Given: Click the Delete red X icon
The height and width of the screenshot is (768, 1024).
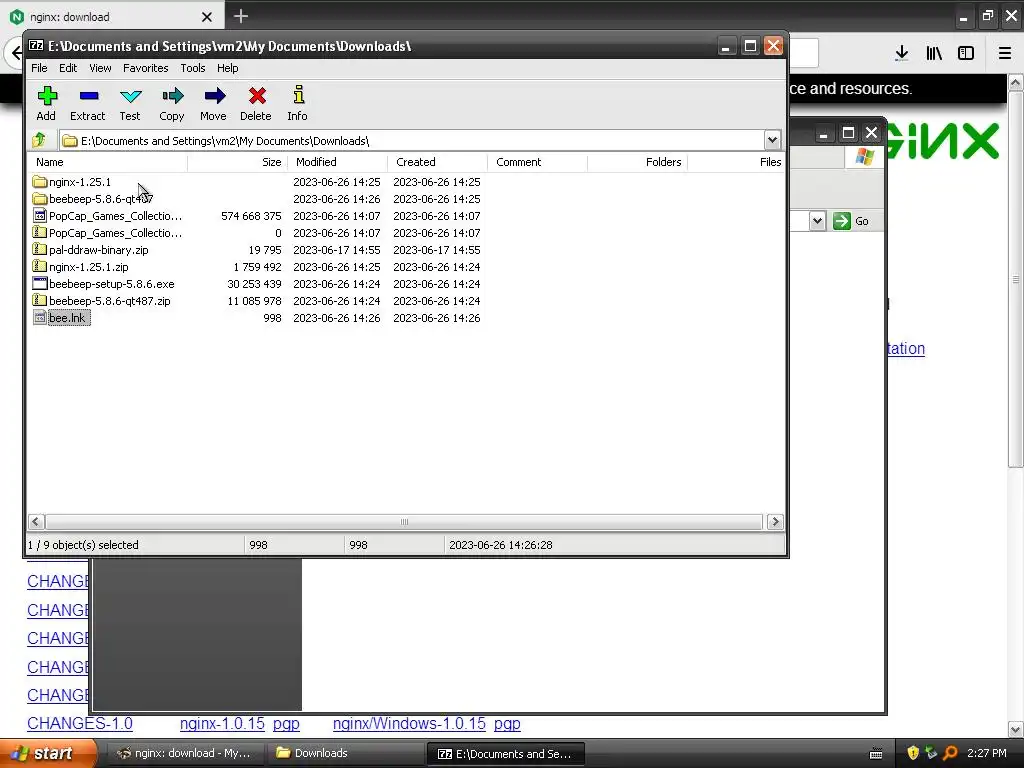Looking at the screenshot, I should tap(257, 97).
